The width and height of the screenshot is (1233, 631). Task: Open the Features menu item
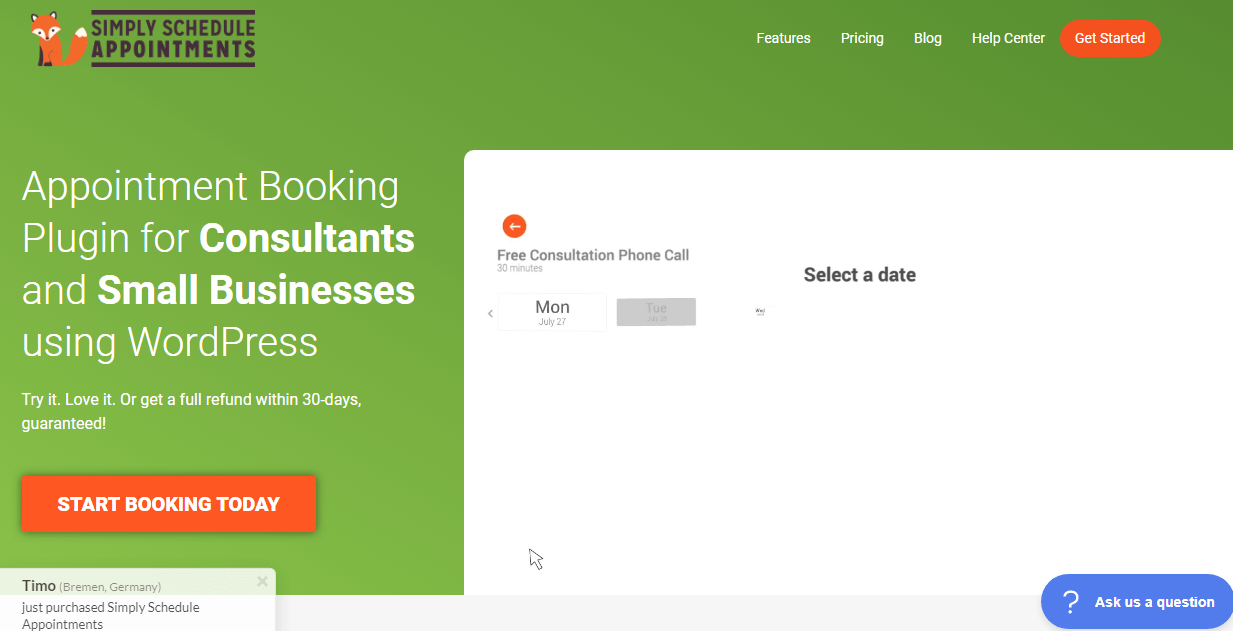[x=783, y=38]
